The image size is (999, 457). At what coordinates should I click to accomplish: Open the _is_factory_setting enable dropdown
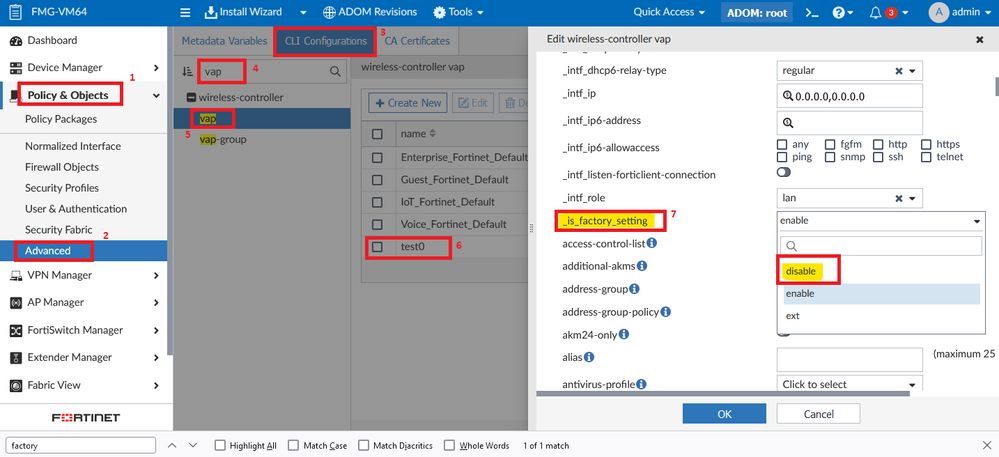click(x=881, y=221)
